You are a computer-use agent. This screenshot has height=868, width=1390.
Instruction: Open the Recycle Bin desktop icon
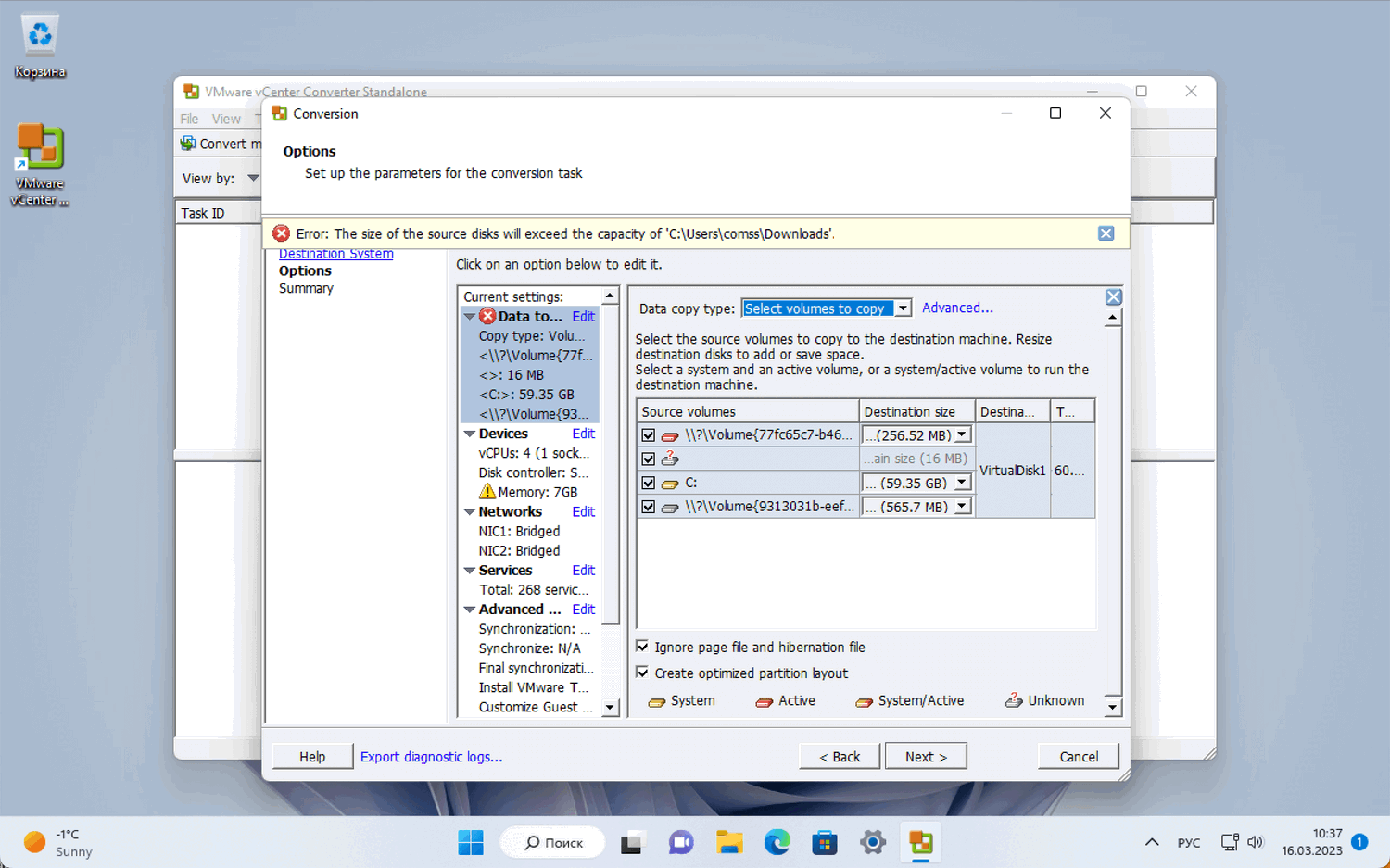(x=40, y=46)
